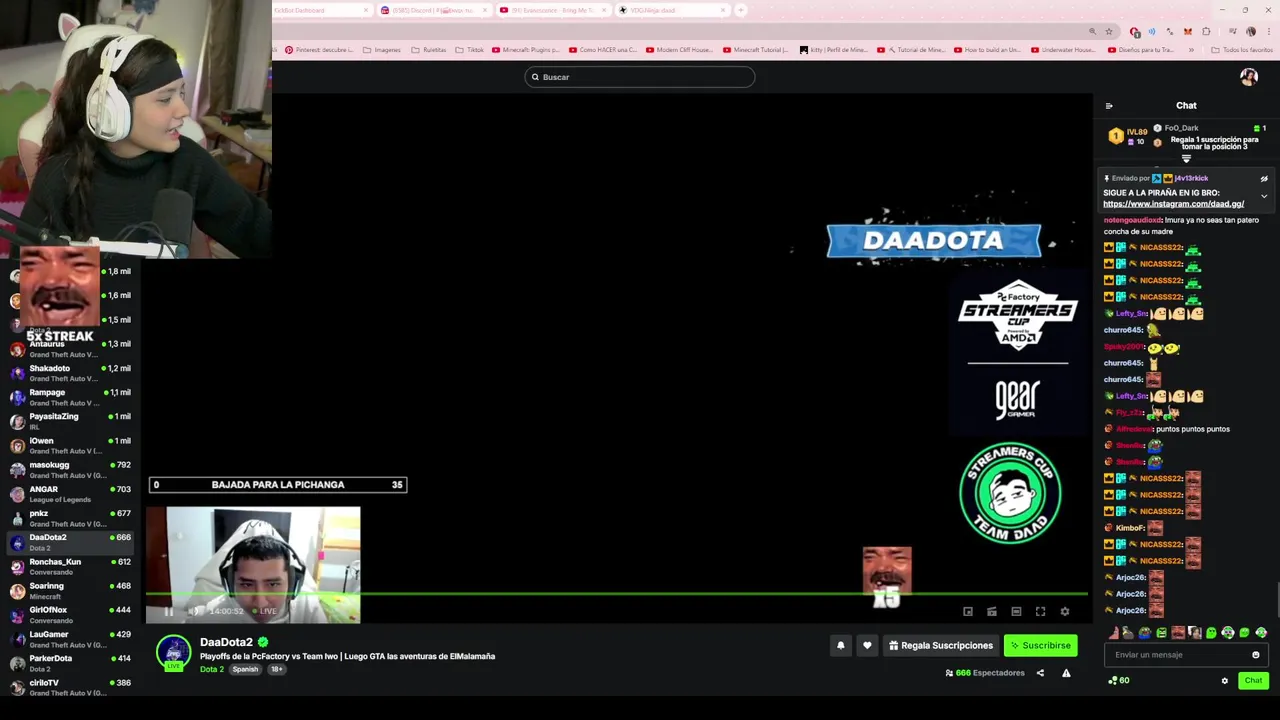Screen dimensions: 1280x720
Task: Open the emoji picker in the chat input
Action: (1256, 655)
